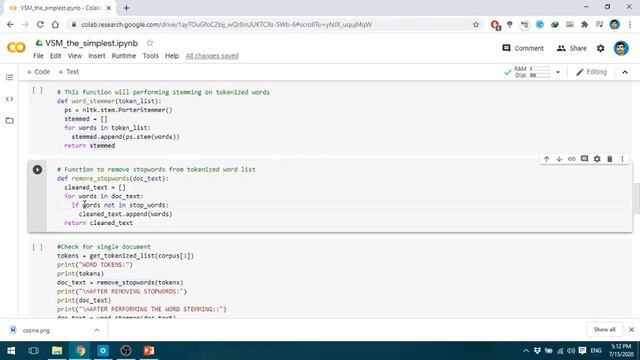Viewport: 640px width, 360px height.
Task: Open Colab settings gear in header
Action: 600,48
